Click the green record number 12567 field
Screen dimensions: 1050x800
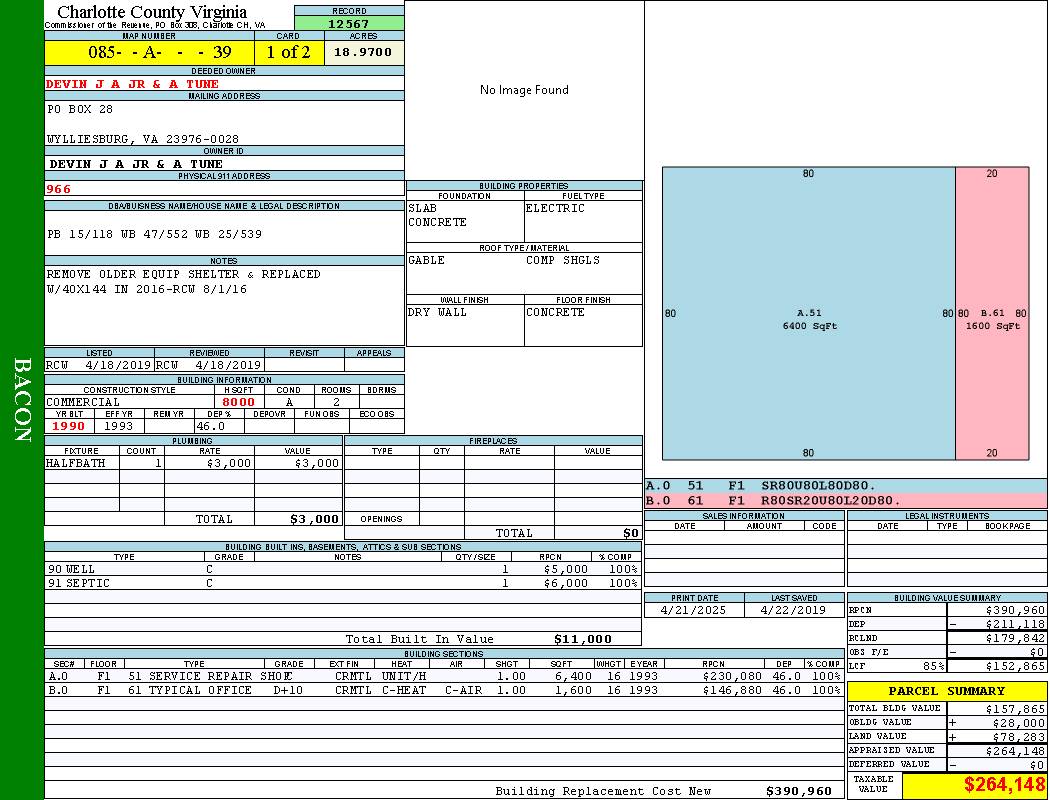coord(349,23)
